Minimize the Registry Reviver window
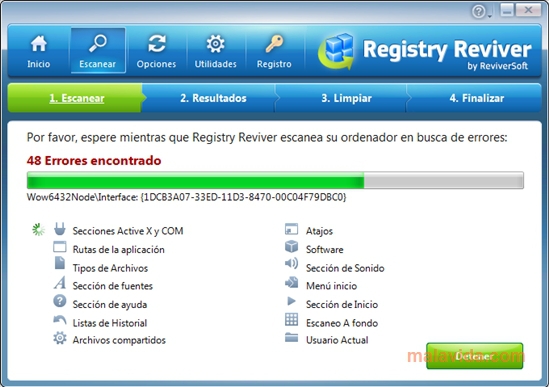Screen dimensions: 549x387 507,10
